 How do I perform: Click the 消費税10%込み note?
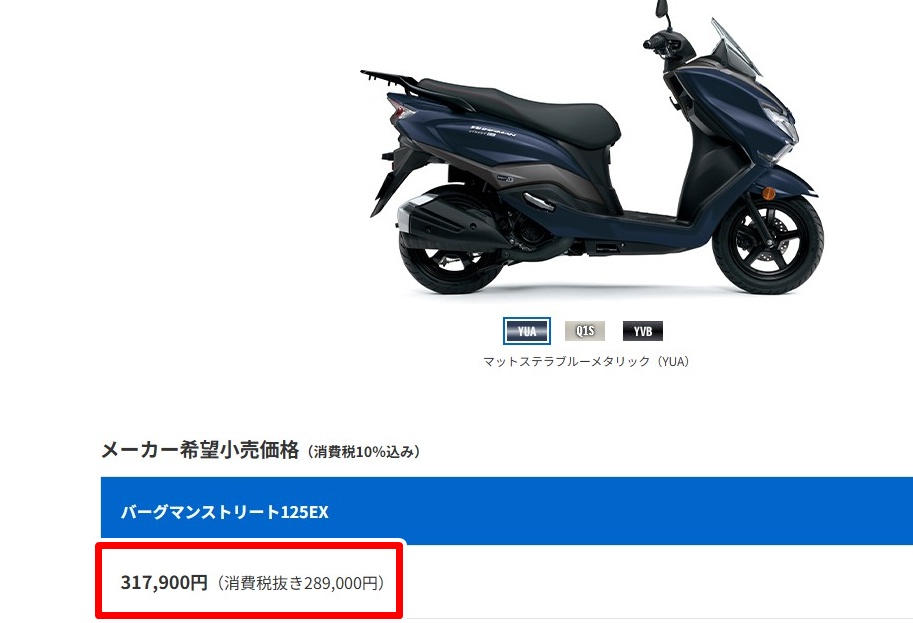[x=363, y=452]
